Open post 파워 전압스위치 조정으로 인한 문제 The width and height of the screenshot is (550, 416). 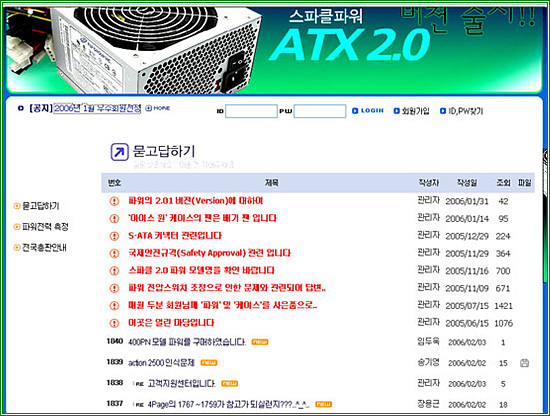click(x=227, y=288)
